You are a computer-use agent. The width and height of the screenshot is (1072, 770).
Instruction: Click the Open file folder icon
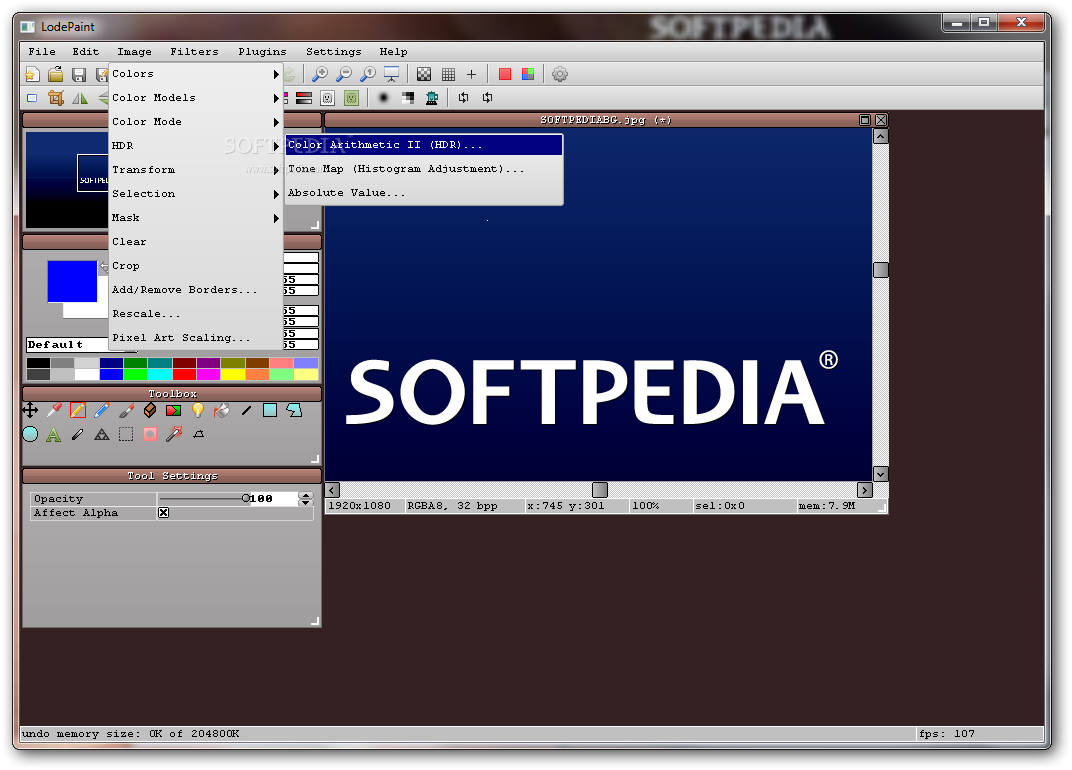click(x=55, y=74)
